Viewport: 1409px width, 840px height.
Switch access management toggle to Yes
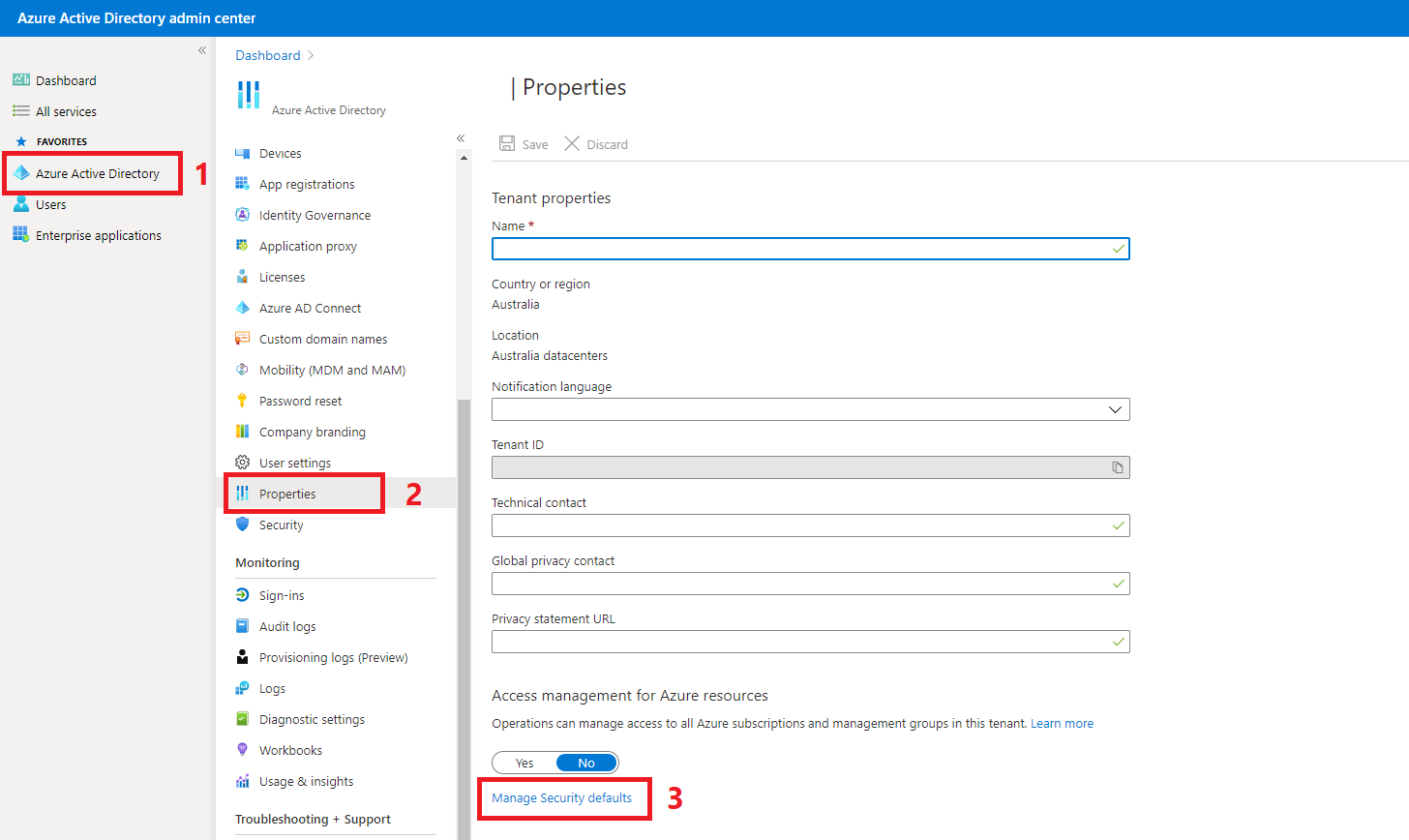(525, 763)
